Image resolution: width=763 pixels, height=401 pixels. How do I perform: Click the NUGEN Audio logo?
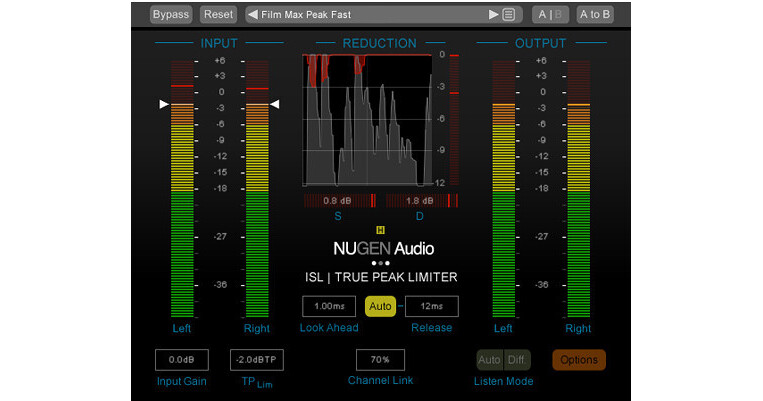(x=383, y=249)
